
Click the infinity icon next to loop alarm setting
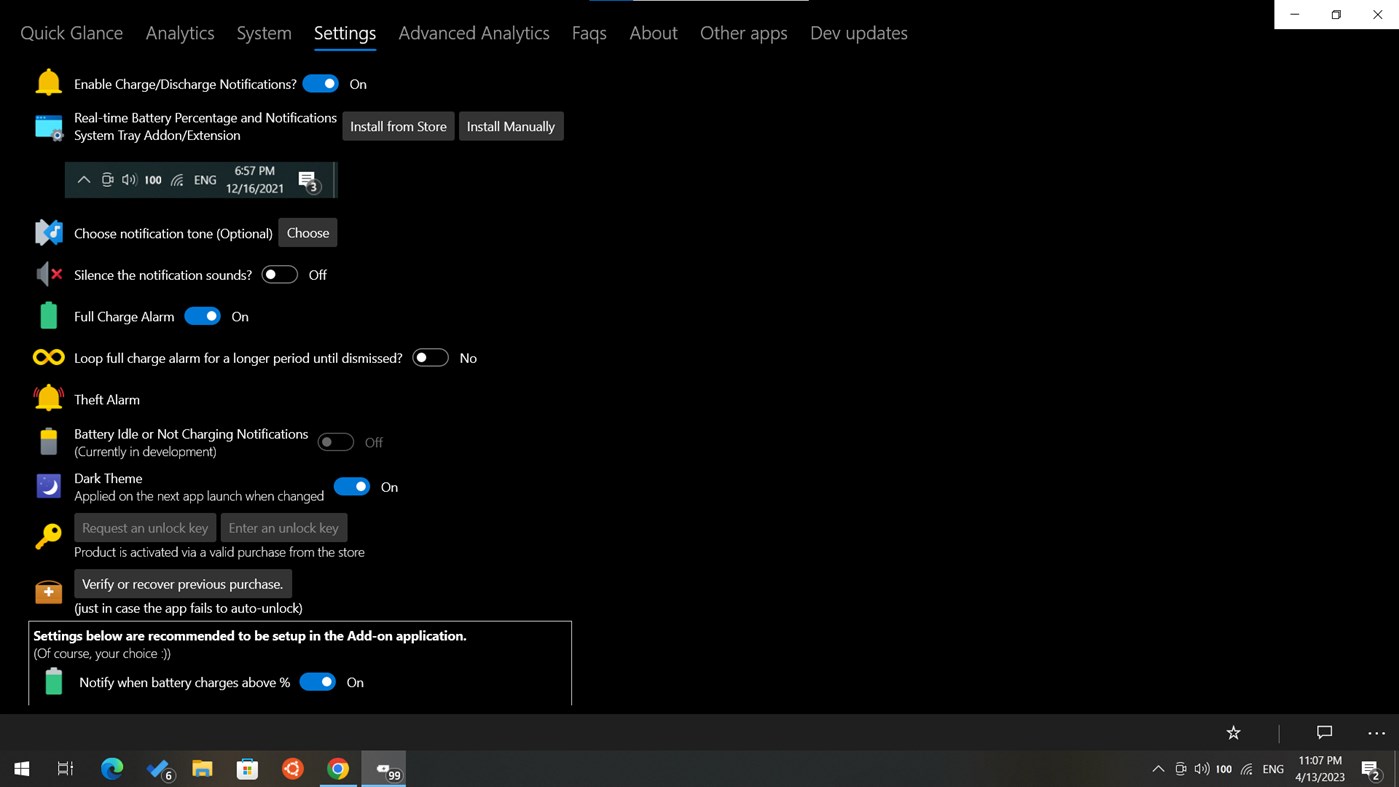click(x=48, y=356)
